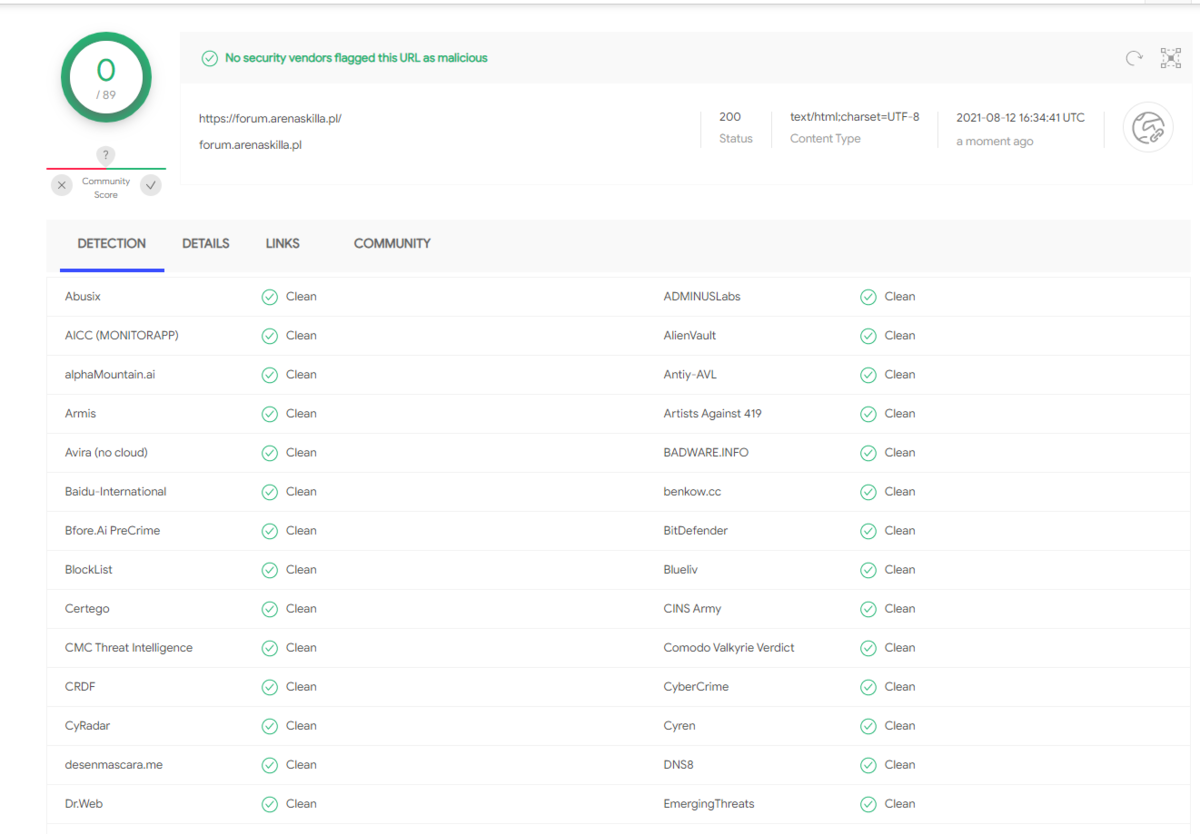Click the DNS8 vendor name
The width and height of the screenshot is (1200, 834).
click(x=679, y=765)
